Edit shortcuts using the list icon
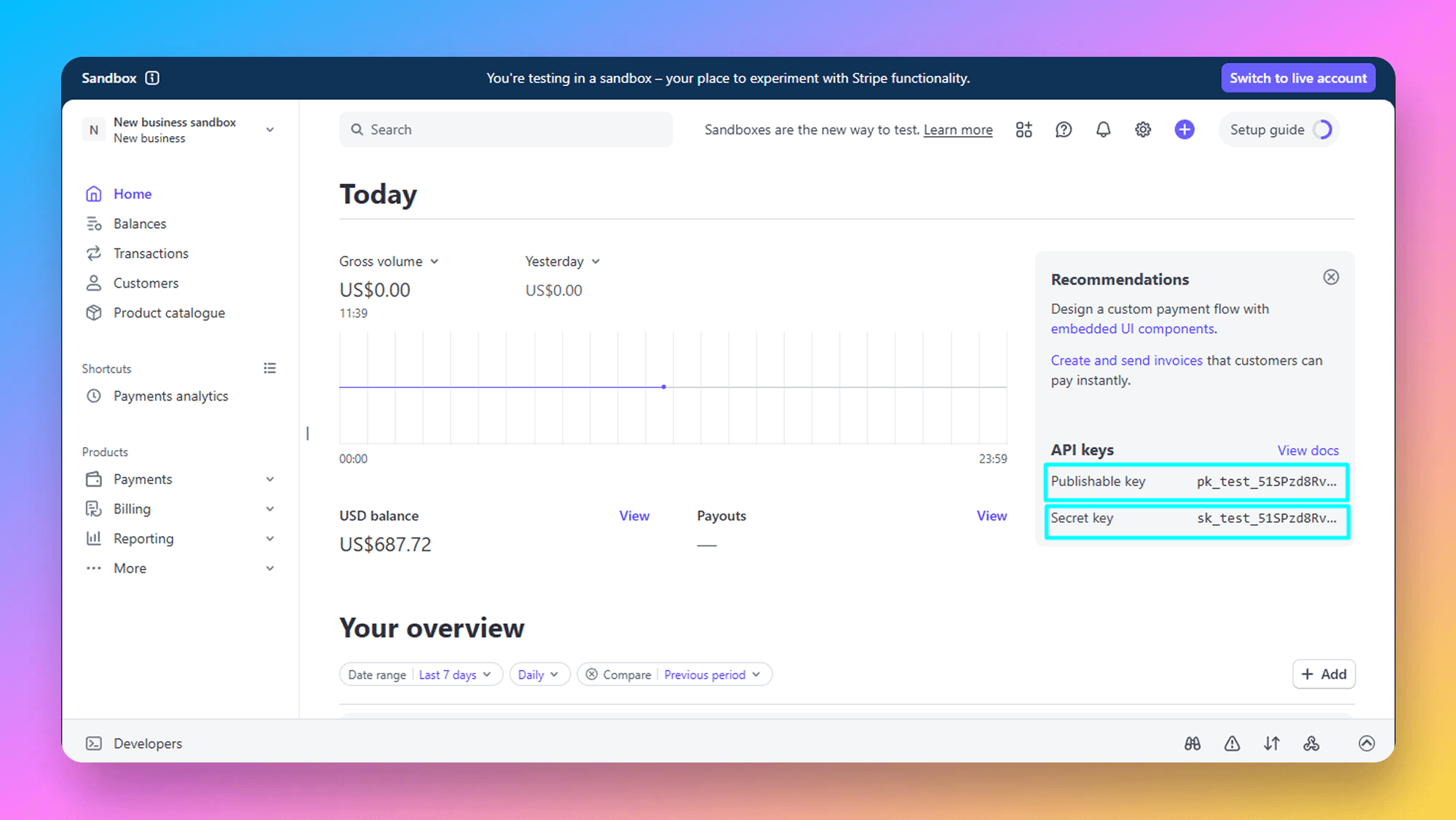Image resolution: width=1456 pixels, height=820 pixels. click(269, 368)
